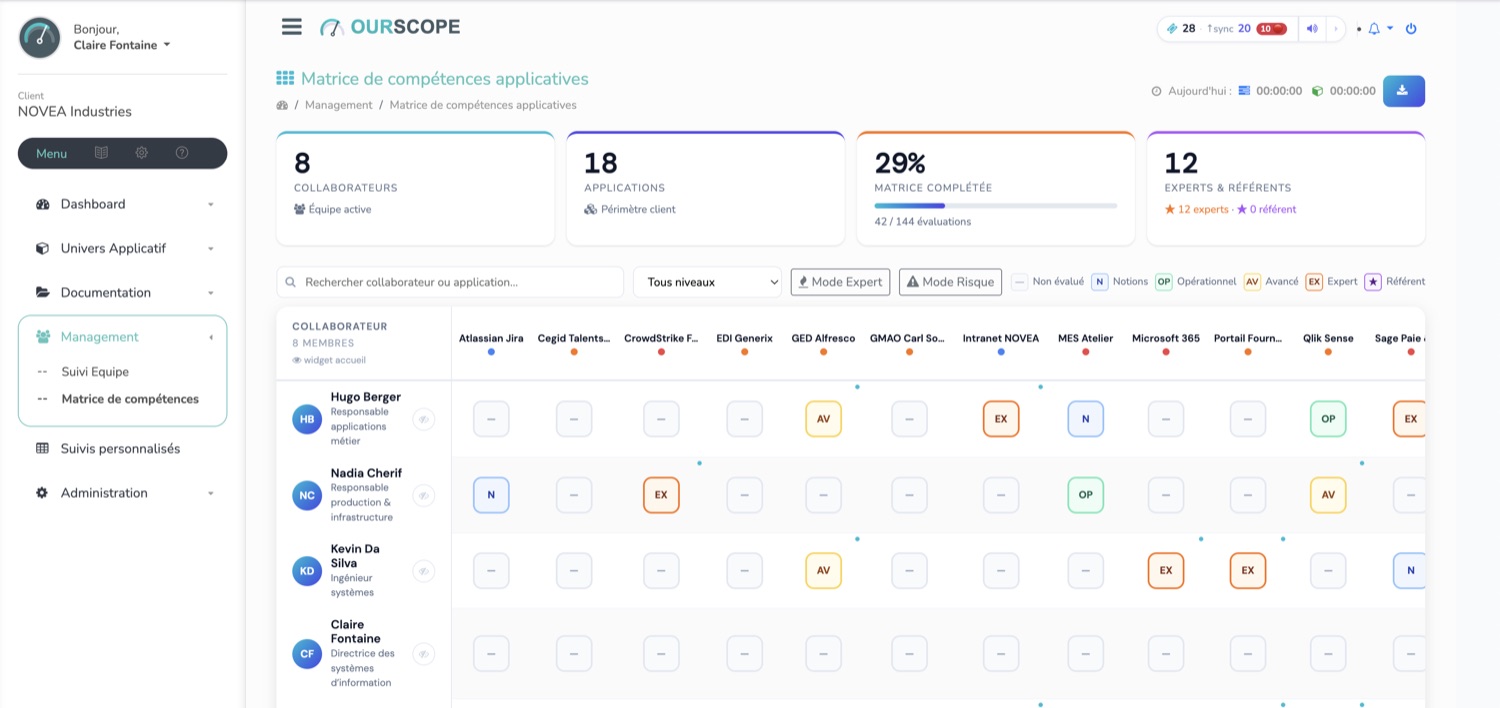Click the Dashboard chevron arrow
This screenshot has width=1500, height=708.
[210, 204]
